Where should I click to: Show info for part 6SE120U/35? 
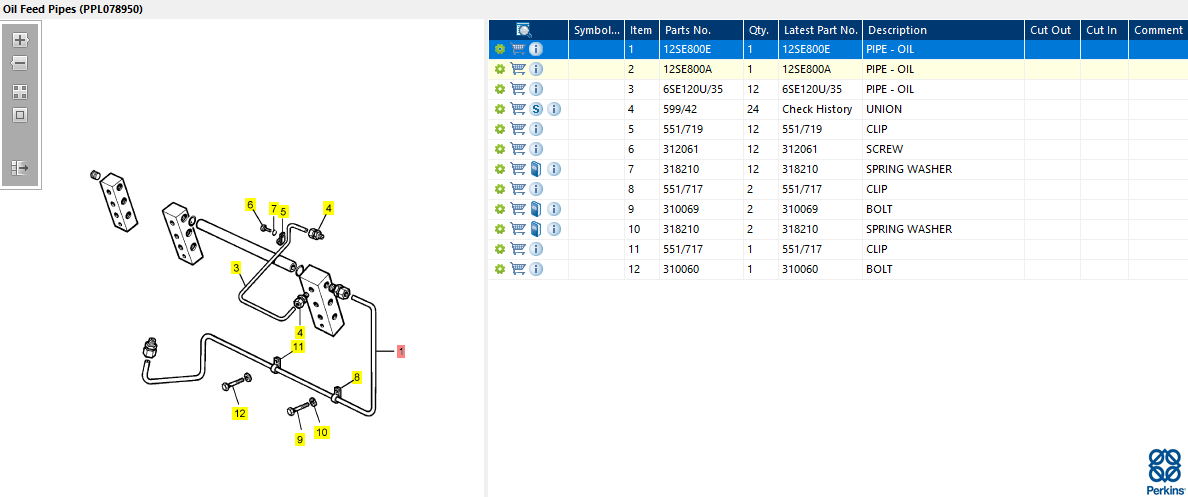point(536,89)
